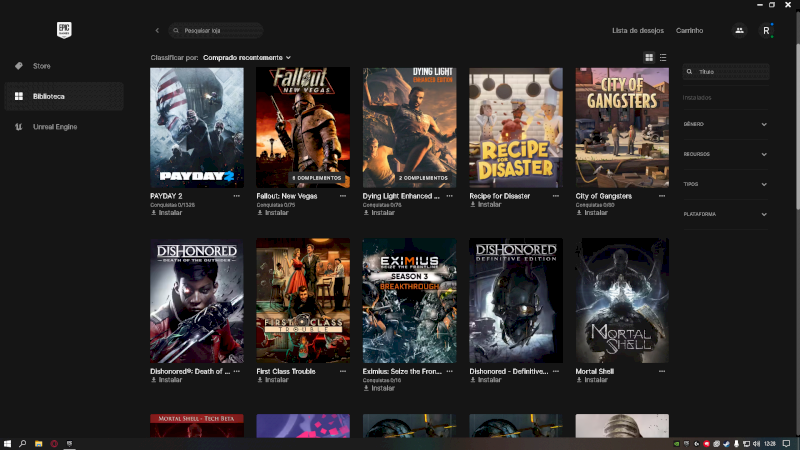
Task: Click the 6 Complementos badge
Action: point(316,178)
